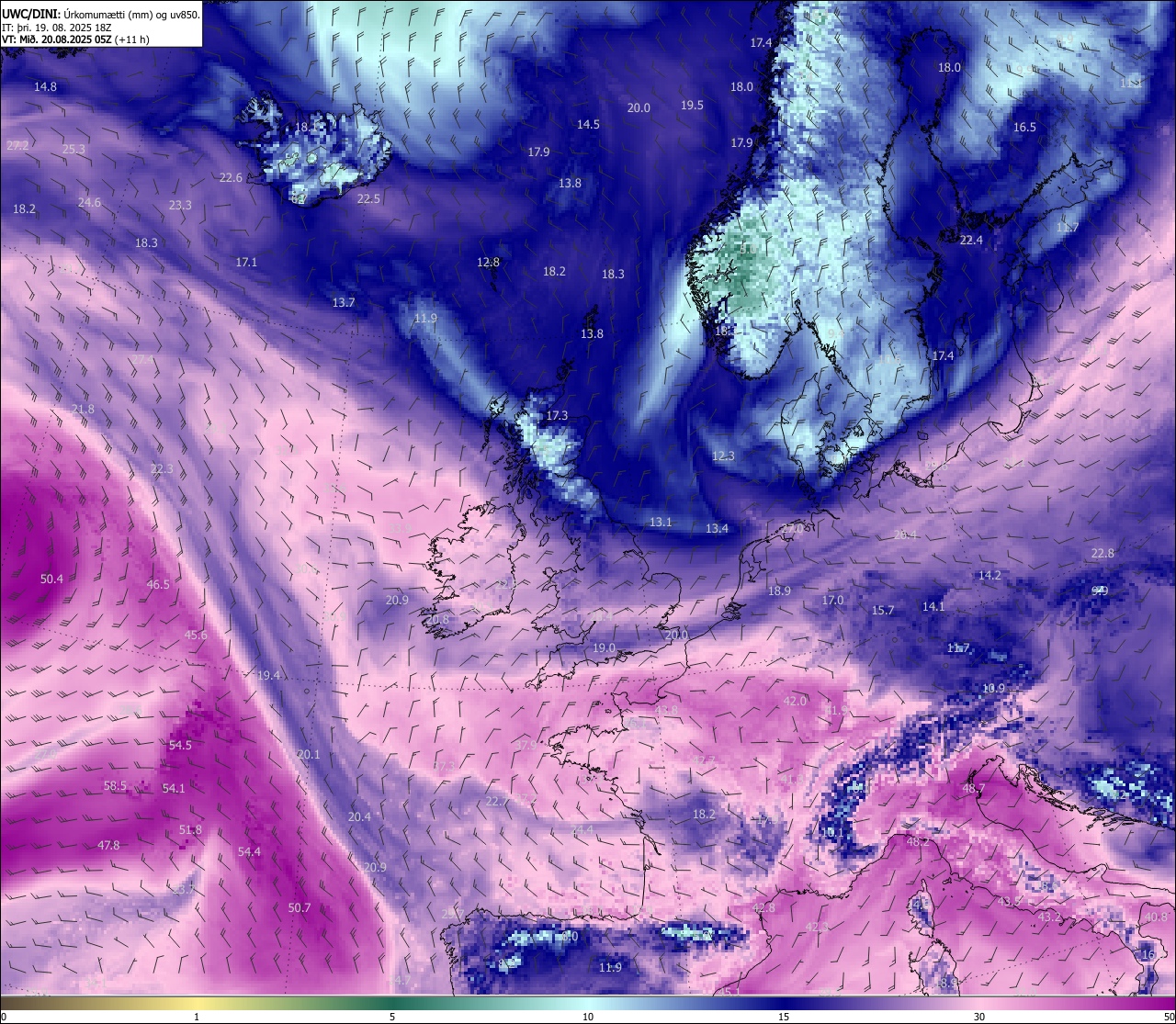
Task: Click the 42.3 value label
Action: pos(817,928)
